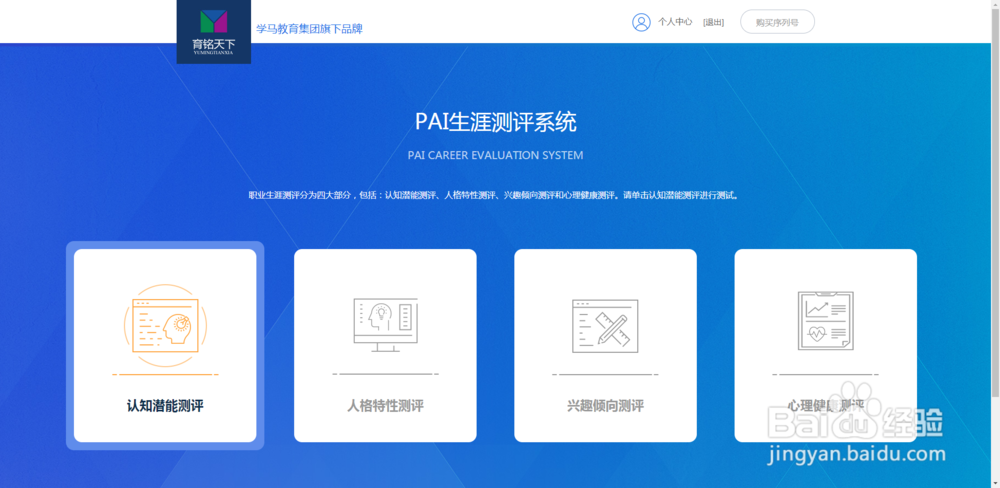Open the 兴趣倾向测评 card label
The image size is (1000, 488).
[605, 406]
